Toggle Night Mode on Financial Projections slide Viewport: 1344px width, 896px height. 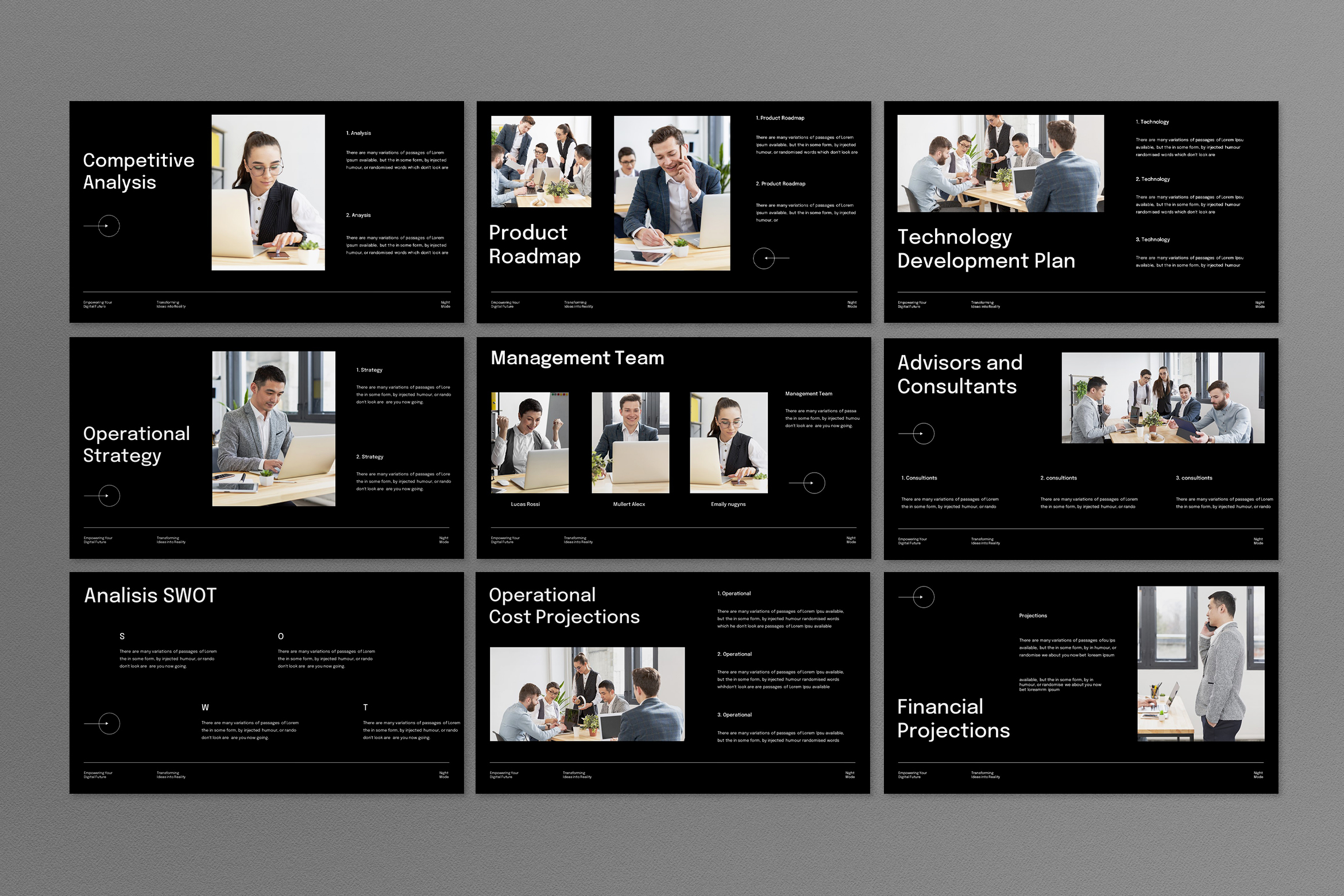1258,774
